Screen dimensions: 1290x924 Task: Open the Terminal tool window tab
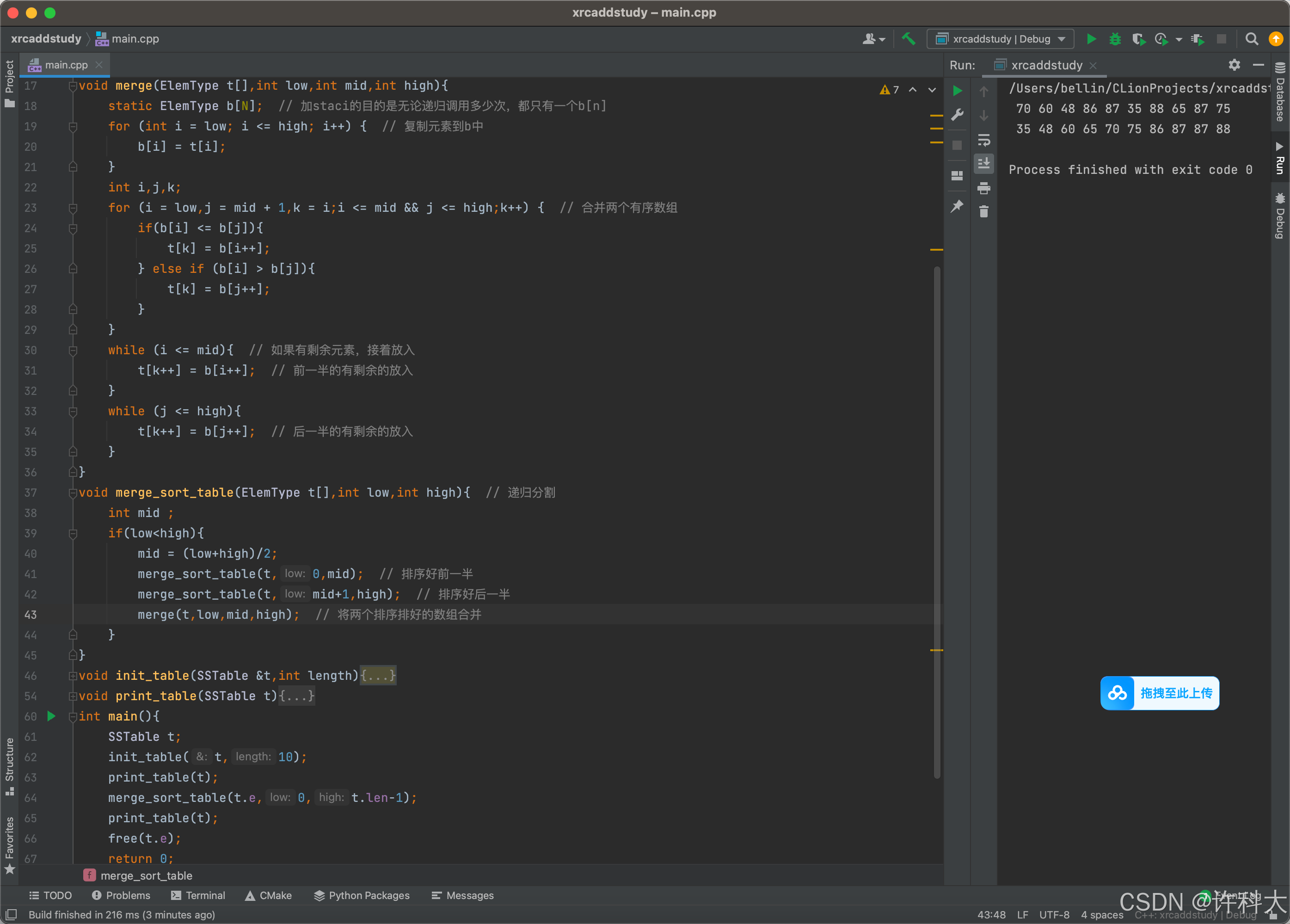(198, 895)
